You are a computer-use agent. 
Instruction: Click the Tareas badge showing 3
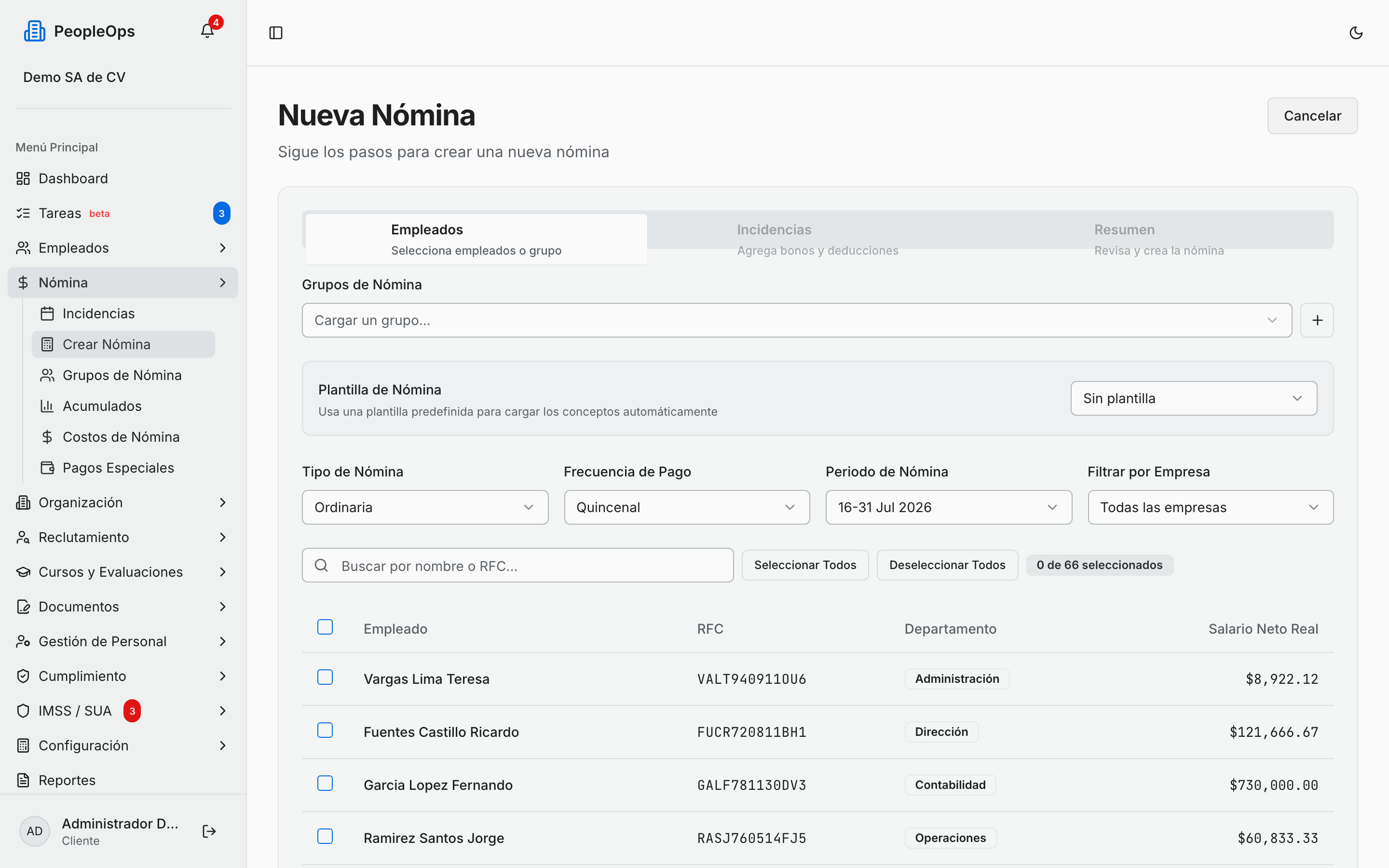click(x=221, y=213)
